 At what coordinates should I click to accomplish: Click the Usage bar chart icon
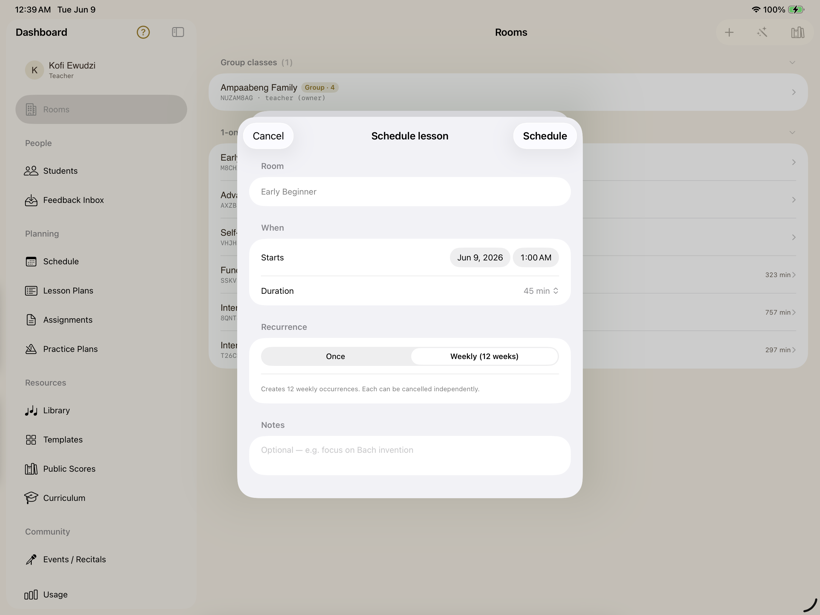31,595
